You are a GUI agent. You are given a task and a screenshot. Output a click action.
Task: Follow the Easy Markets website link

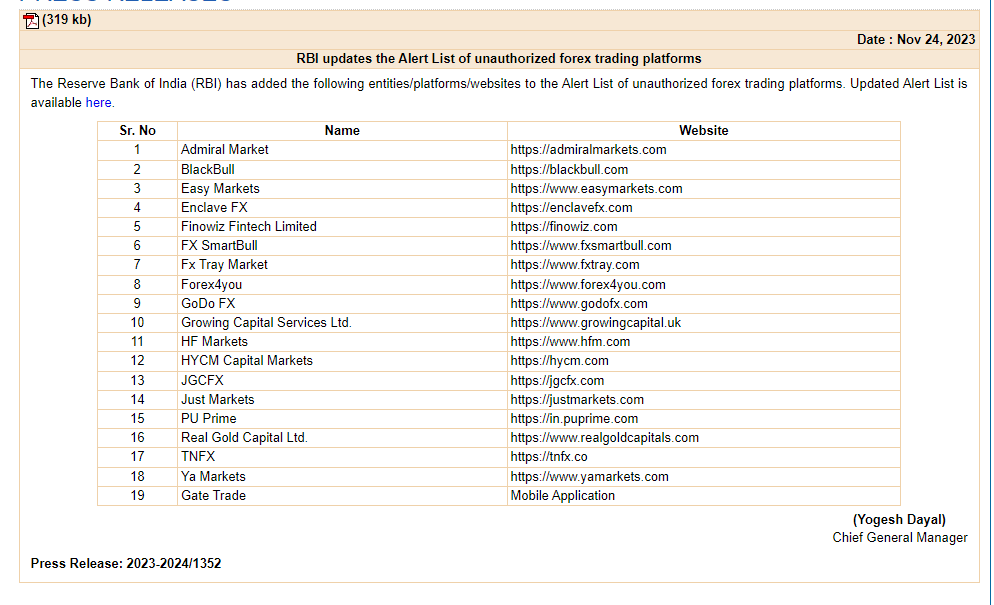[596, 188]
